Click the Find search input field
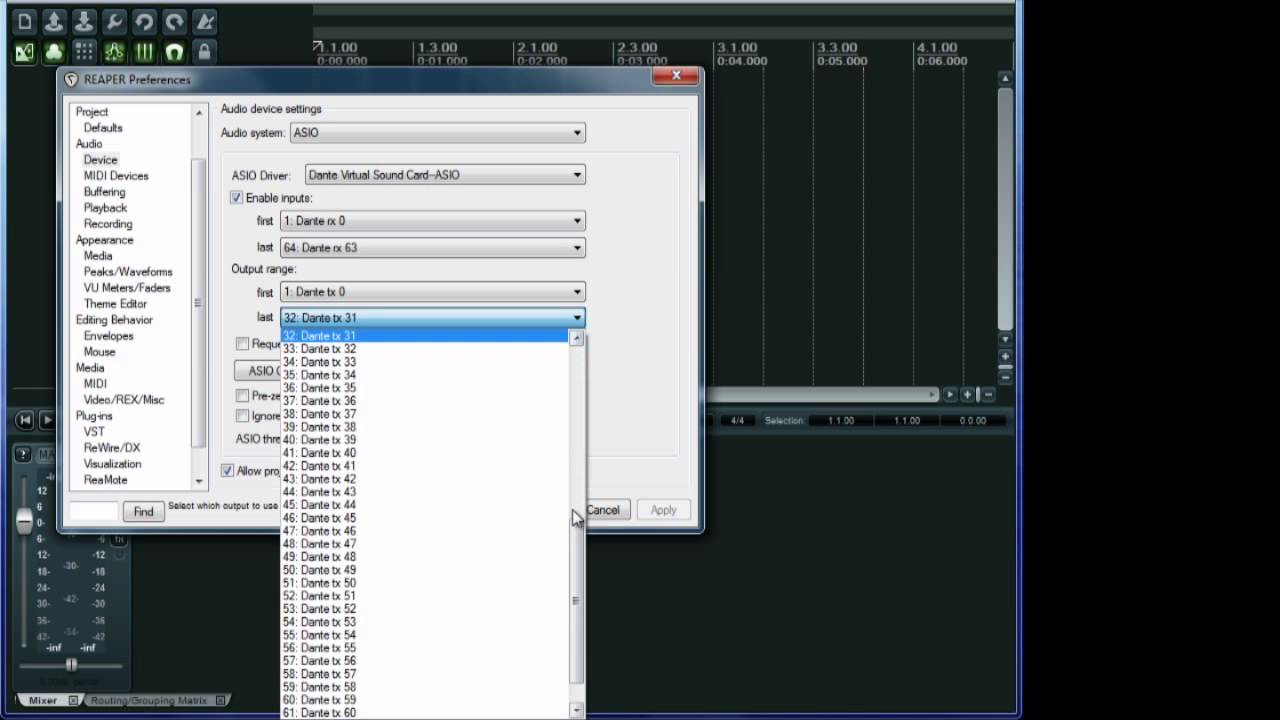Screen dimensions: 1280x720 [94, 512]
